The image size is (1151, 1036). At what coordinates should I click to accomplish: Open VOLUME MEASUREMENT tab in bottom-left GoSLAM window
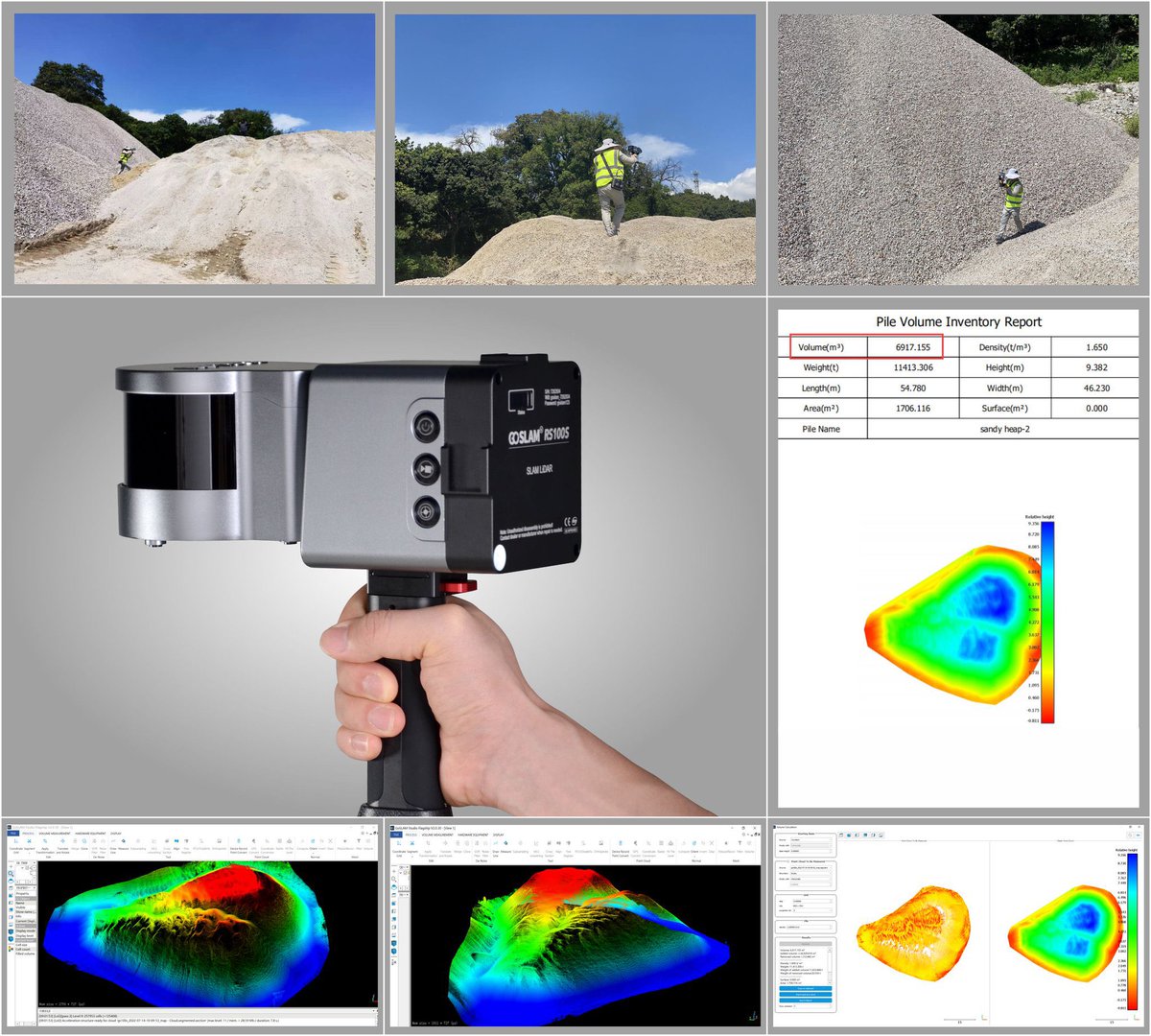point(56,834)
